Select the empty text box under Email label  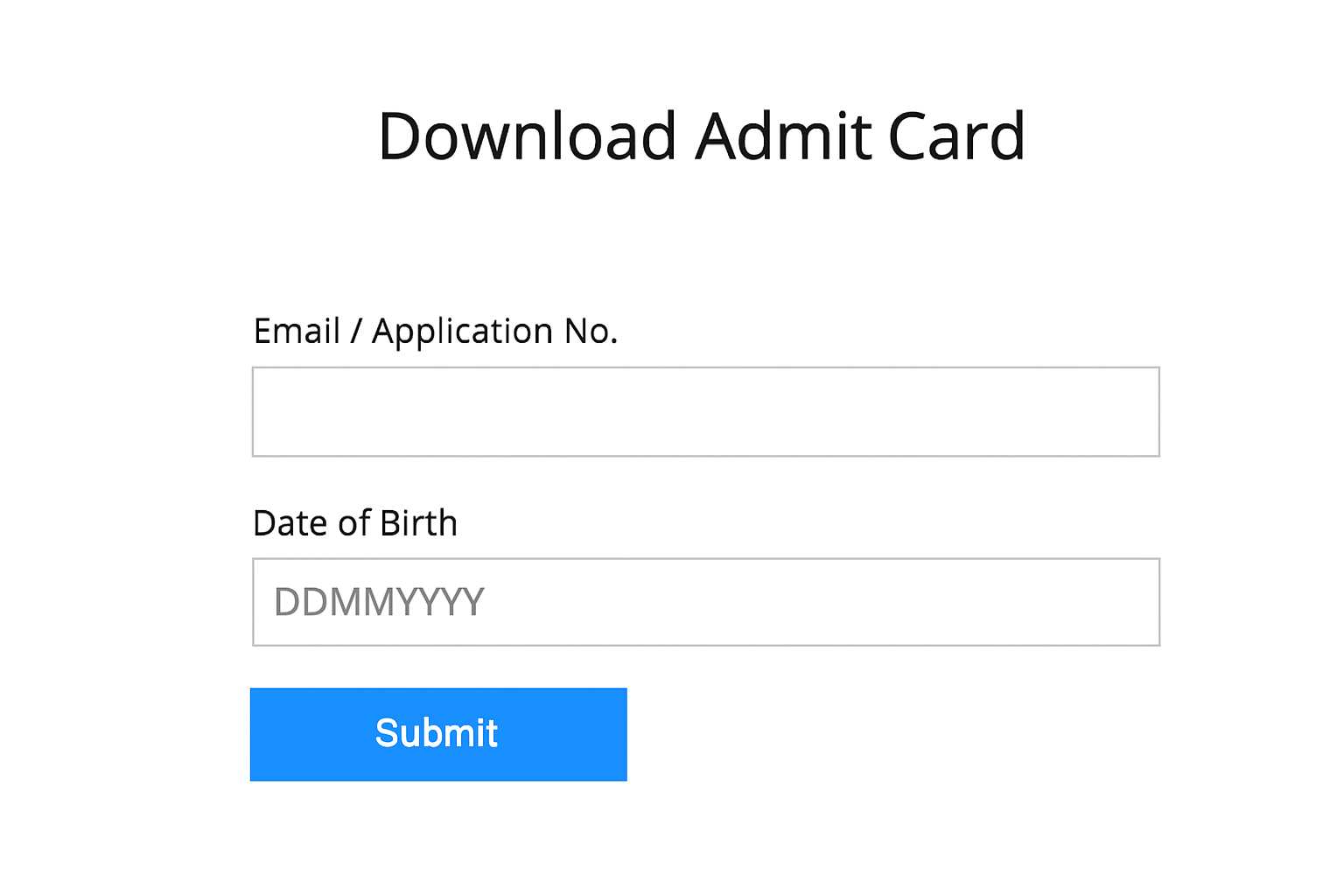click(x=705, y=411)
